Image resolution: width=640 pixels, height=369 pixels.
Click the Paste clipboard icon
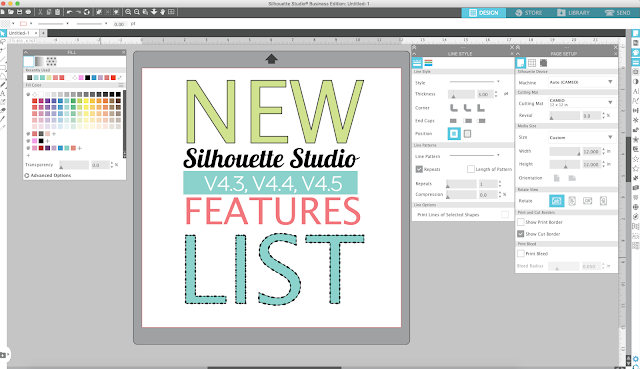click(x=58, y=12)
